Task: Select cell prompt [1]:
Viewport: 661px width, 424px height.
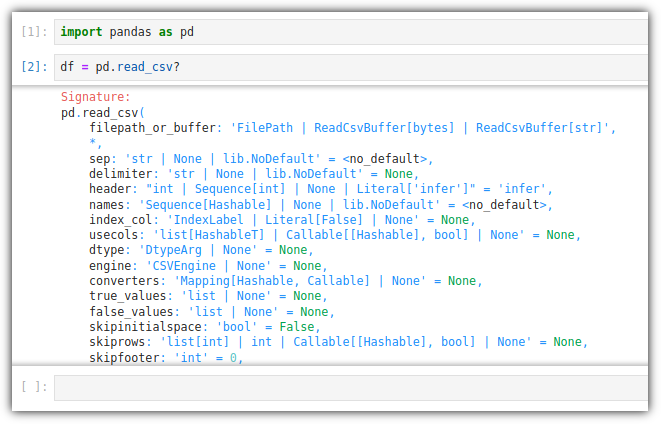Action: coord(35,32)
